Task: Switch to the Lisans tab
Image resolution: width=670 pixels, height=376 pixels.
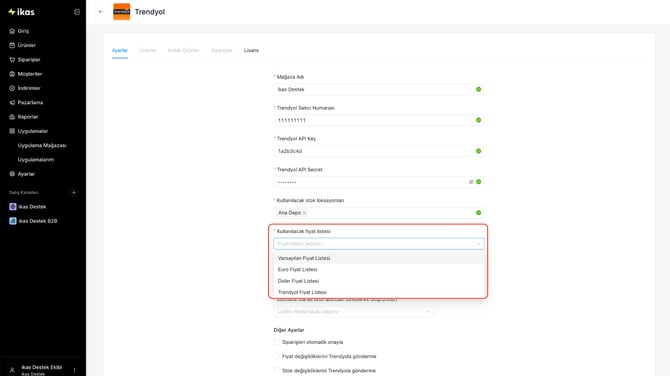Action: click(x=251, y=50)
